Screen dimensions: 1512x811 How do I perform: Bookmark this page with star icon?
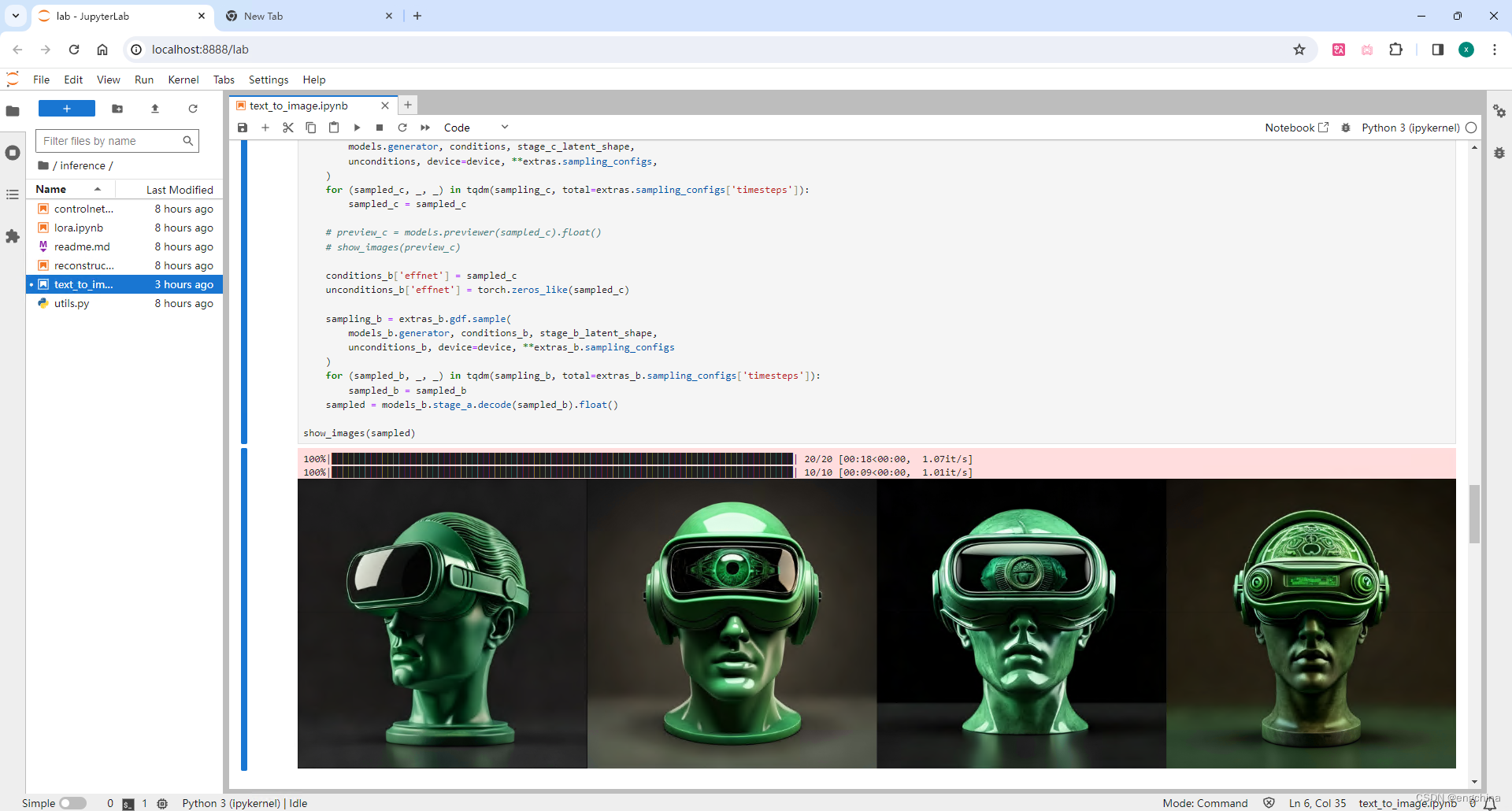pyautogui.click(x=1299, y=50)
